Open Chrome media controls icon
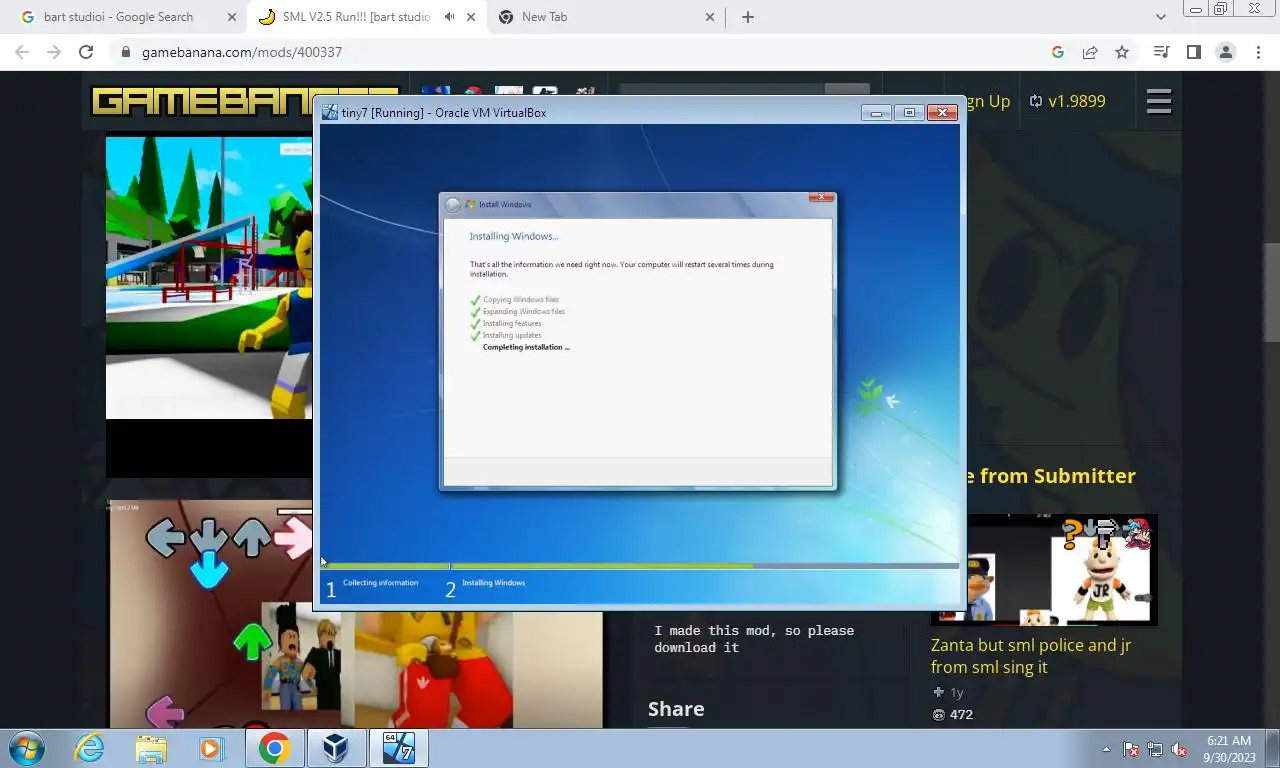Viewport: 1280px width, 768px height. (1161, 52)
